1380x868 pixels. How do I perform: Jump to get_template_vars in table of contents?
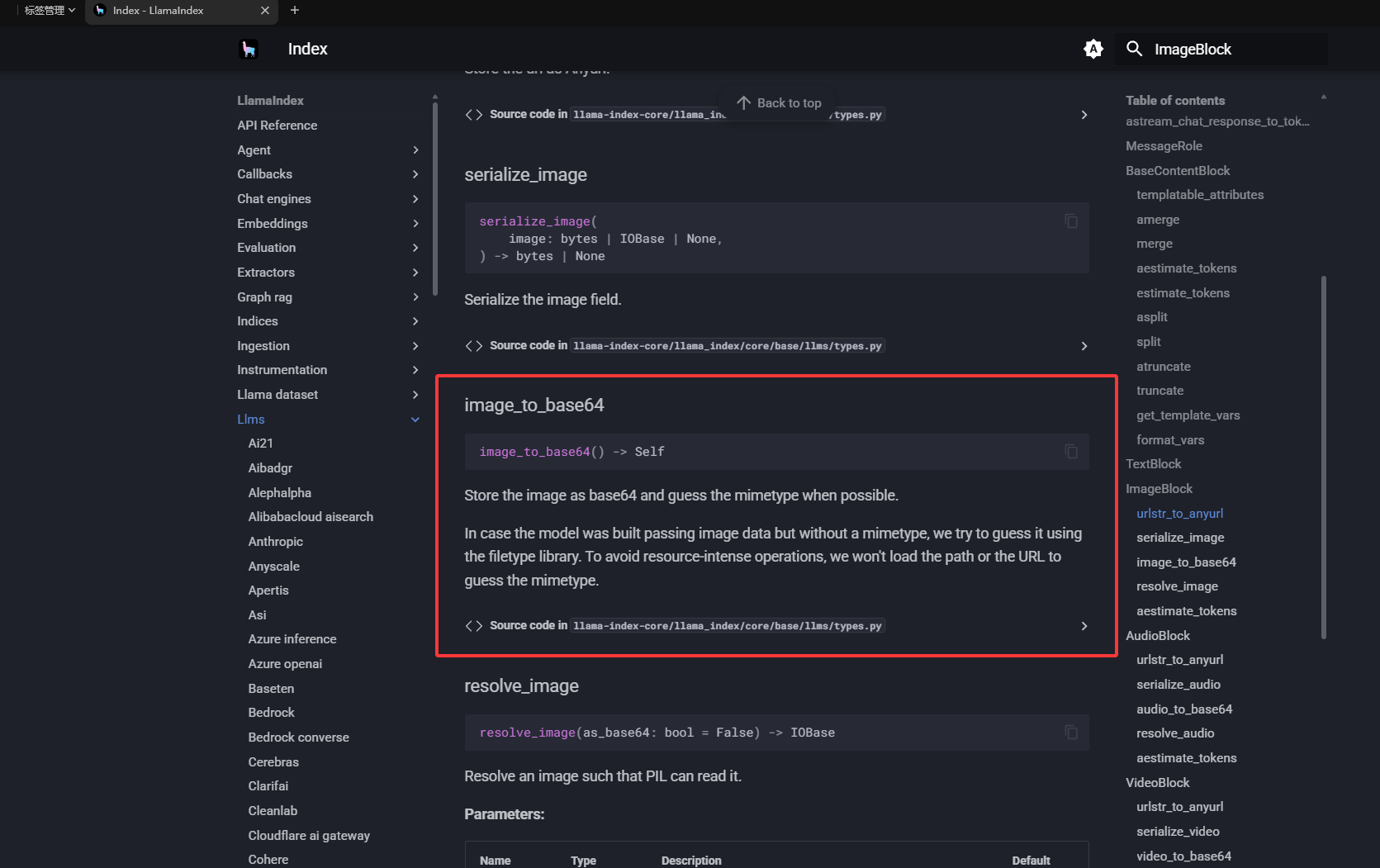click(x=1188, y=415)
